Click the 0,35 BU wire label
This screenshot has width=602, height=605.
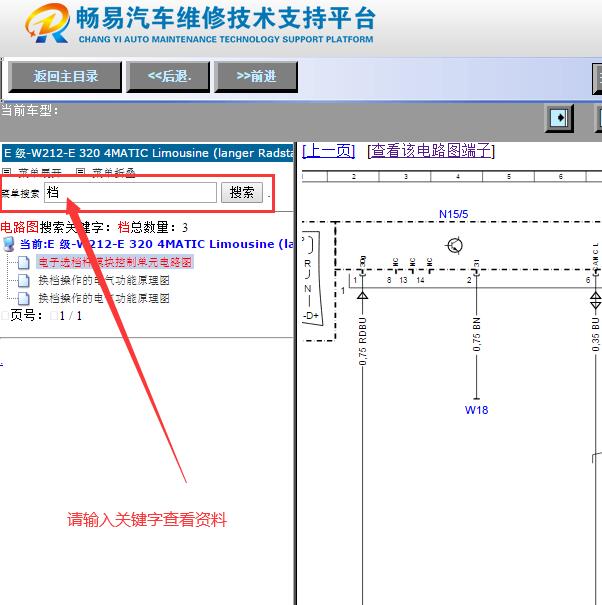tap(595, 335)
